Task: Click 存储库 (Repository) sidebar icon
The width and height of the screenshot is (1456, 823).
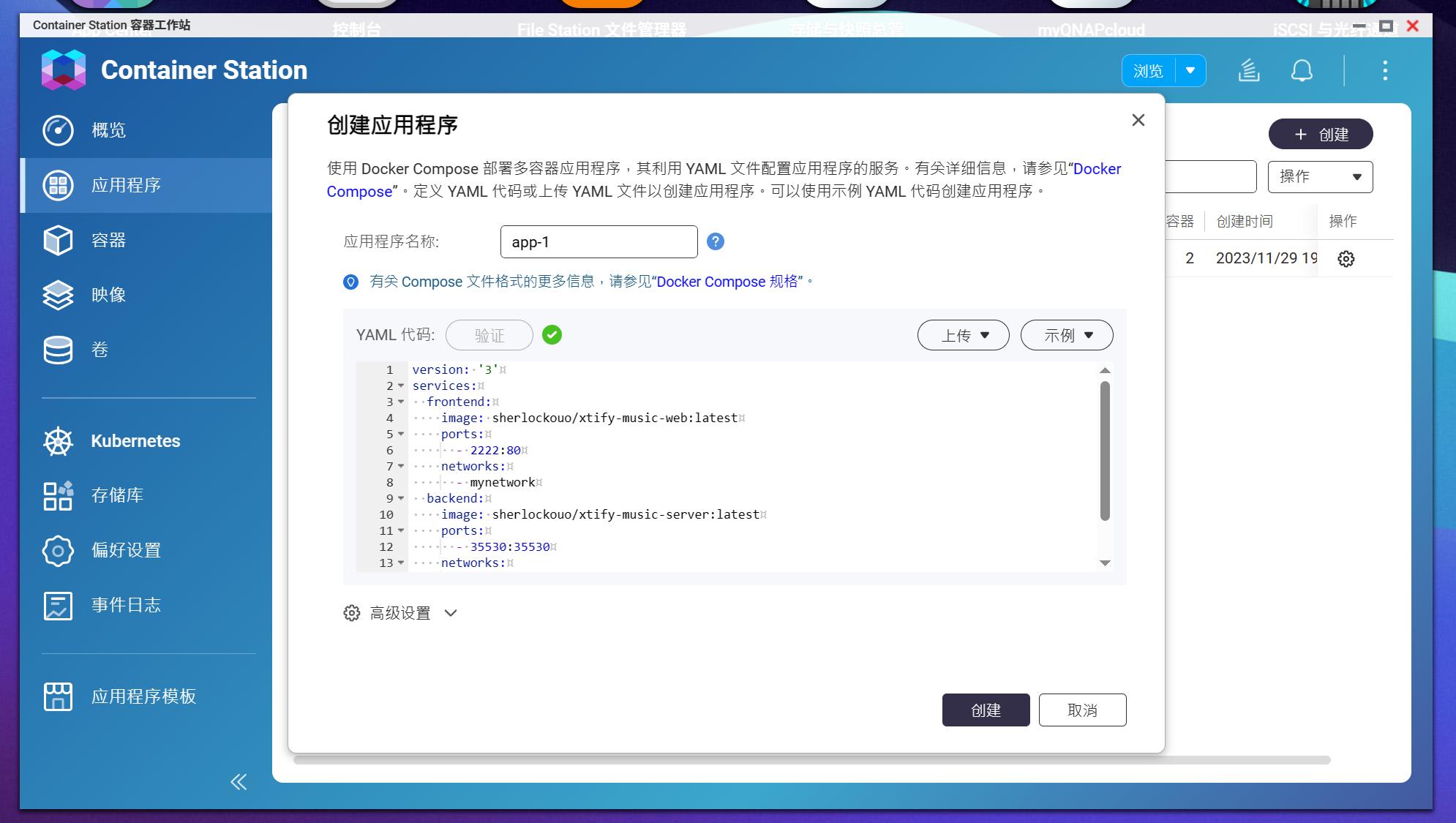Action: point(57,496)
